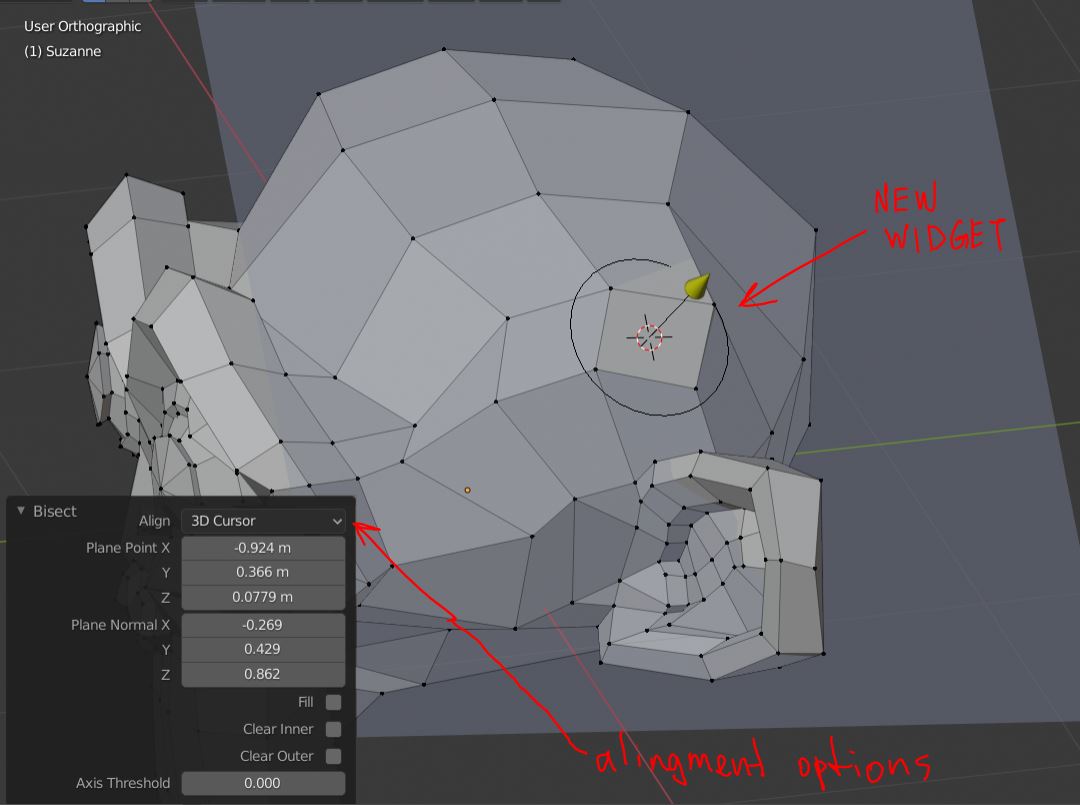Click the orange object origin dot

(468, 490)
